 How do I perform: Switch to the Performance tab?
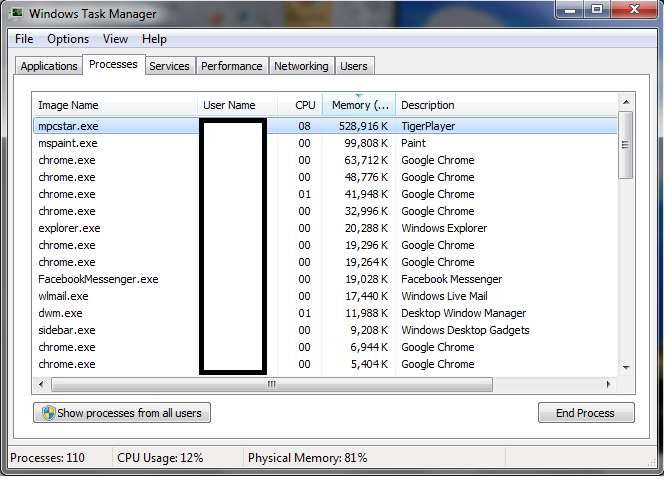(231, 66)
